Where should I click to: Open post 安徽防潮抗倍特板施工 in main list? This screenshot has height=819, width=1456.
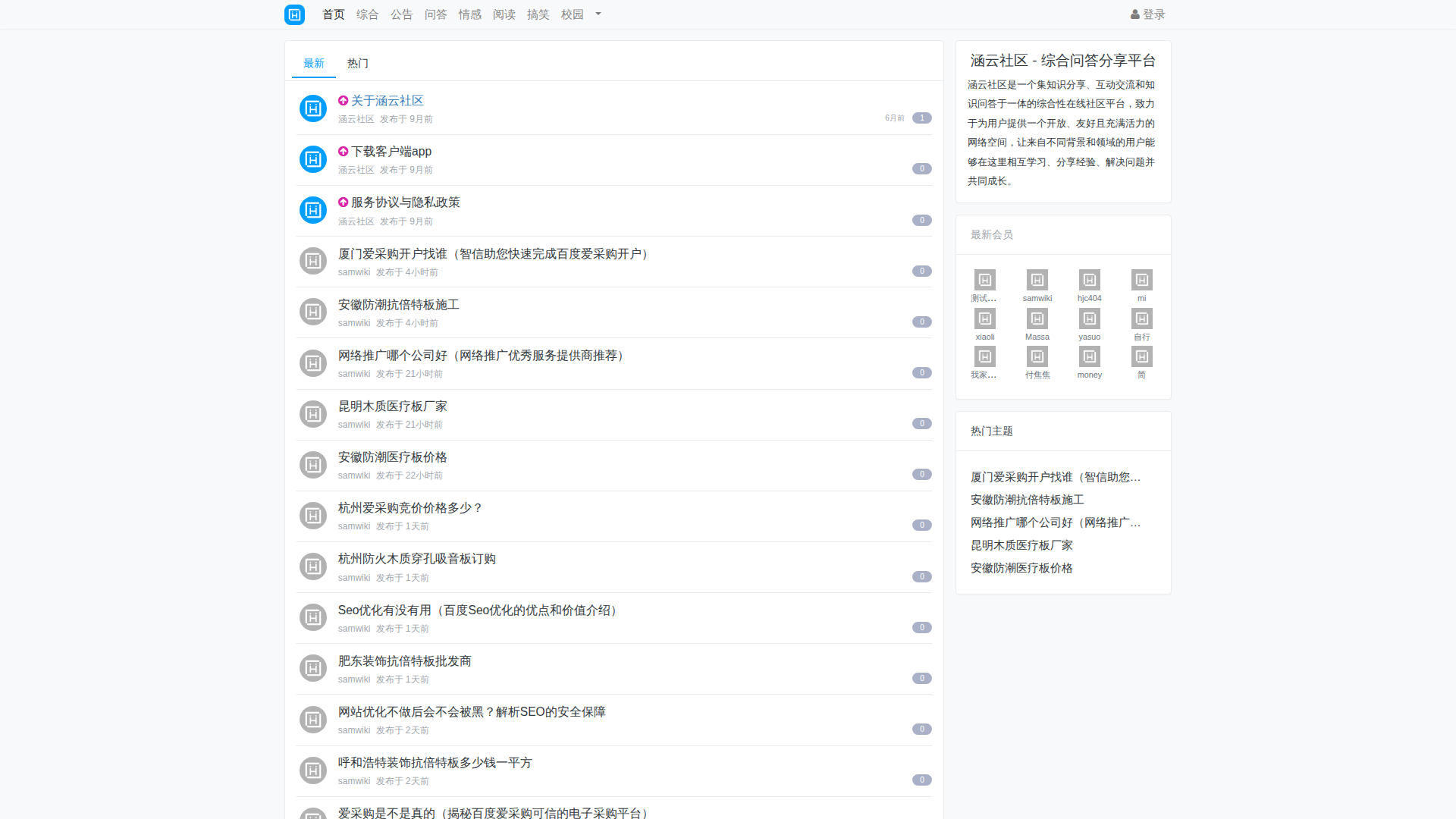398,305
